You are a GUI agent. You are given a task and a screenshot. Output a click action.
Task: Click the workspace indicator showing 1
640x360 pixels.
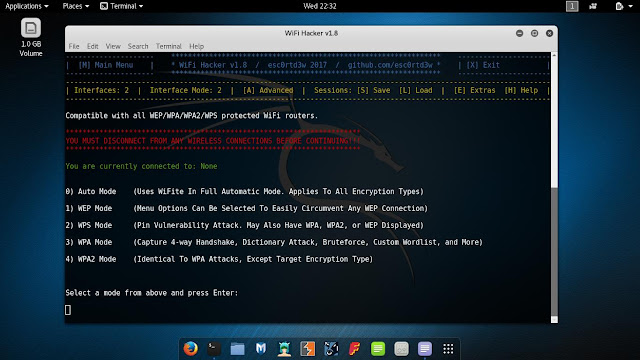click(572, 6)
